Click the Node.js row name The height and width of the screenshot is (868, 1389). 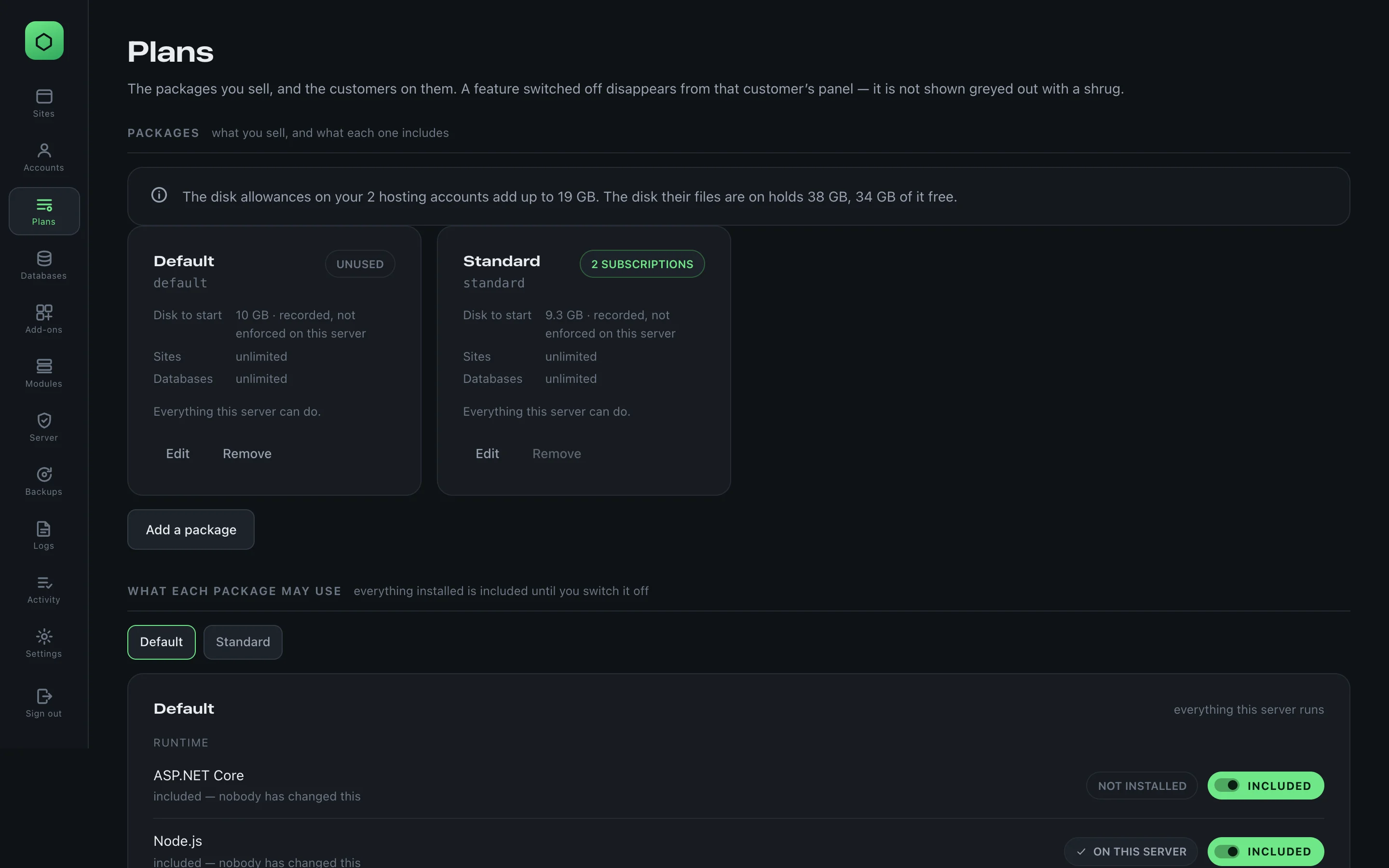coord(178,841)
